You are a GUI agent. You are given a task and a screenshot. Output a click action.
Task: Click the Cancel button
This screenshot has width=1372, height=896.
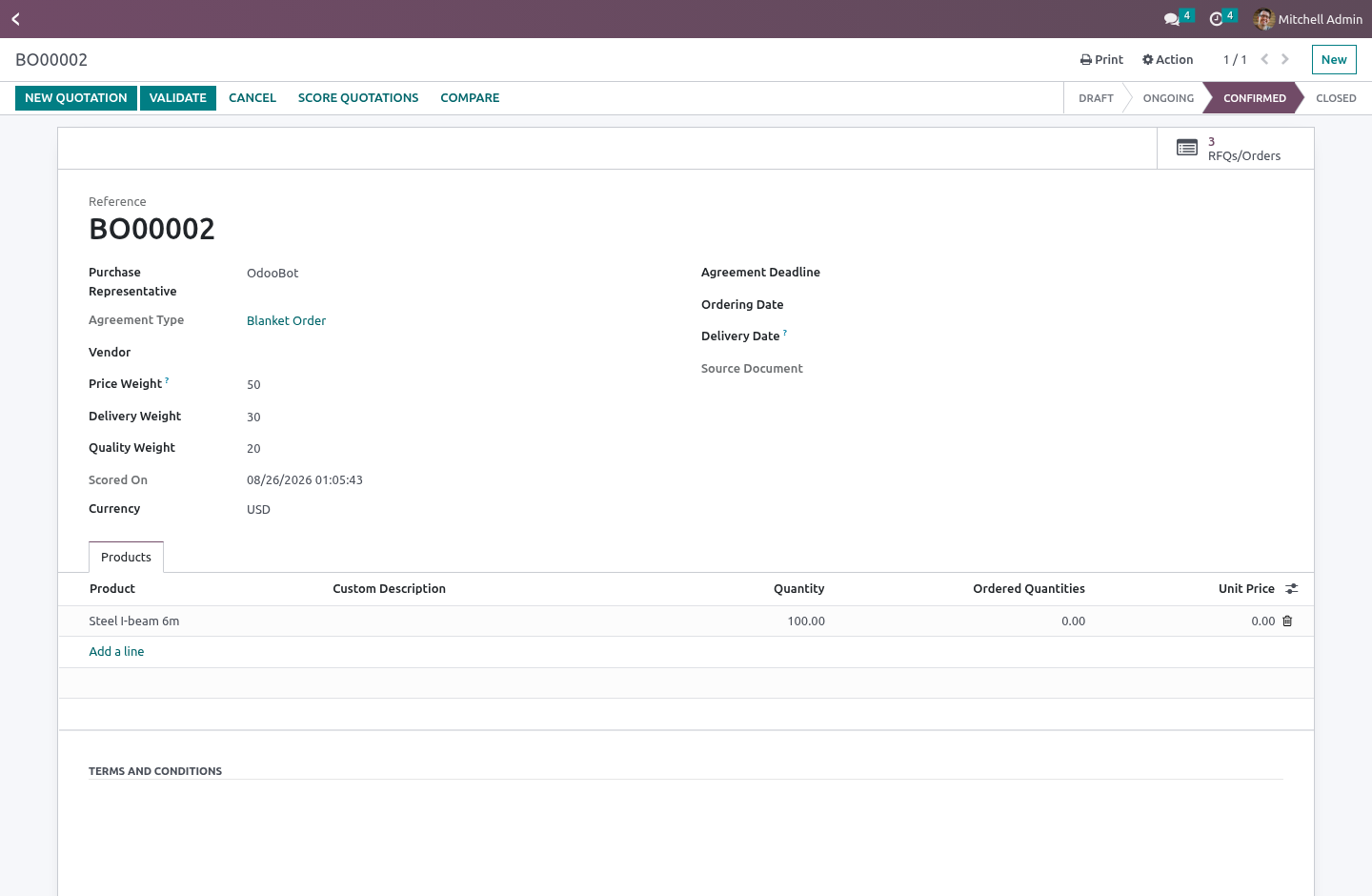(x=252, y=98)
